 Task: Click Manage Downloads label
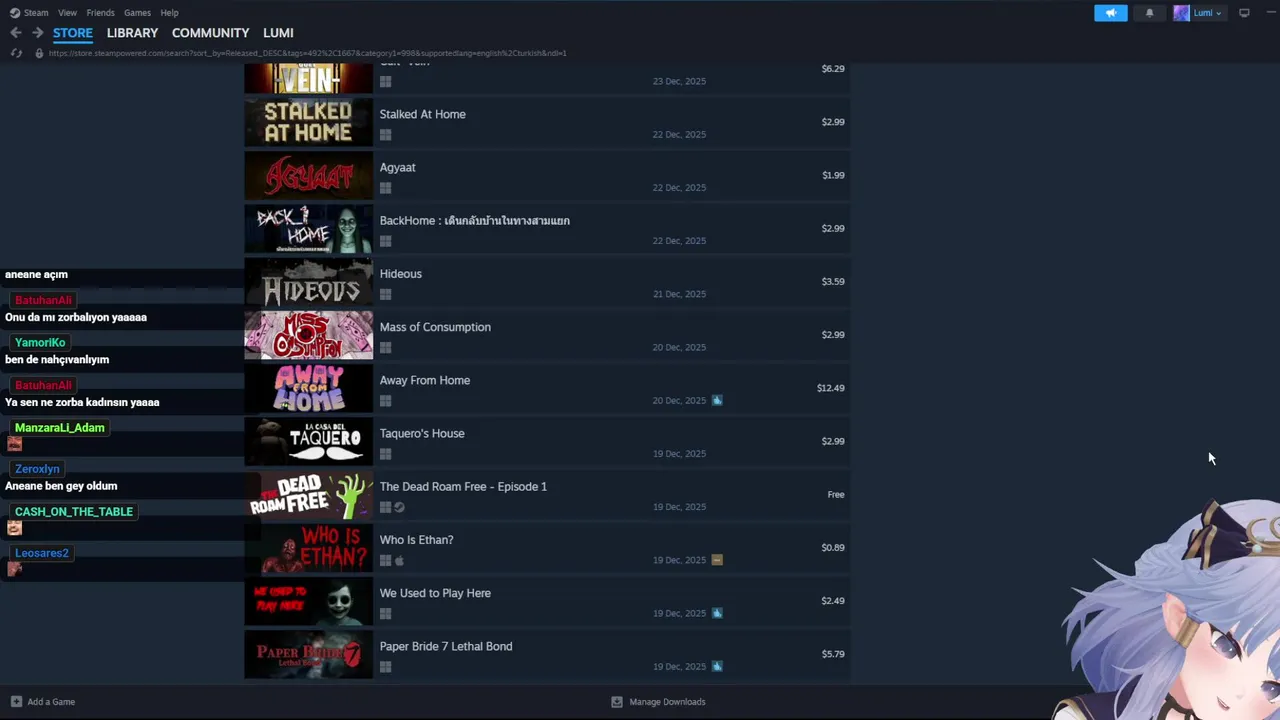click(667, 702)
